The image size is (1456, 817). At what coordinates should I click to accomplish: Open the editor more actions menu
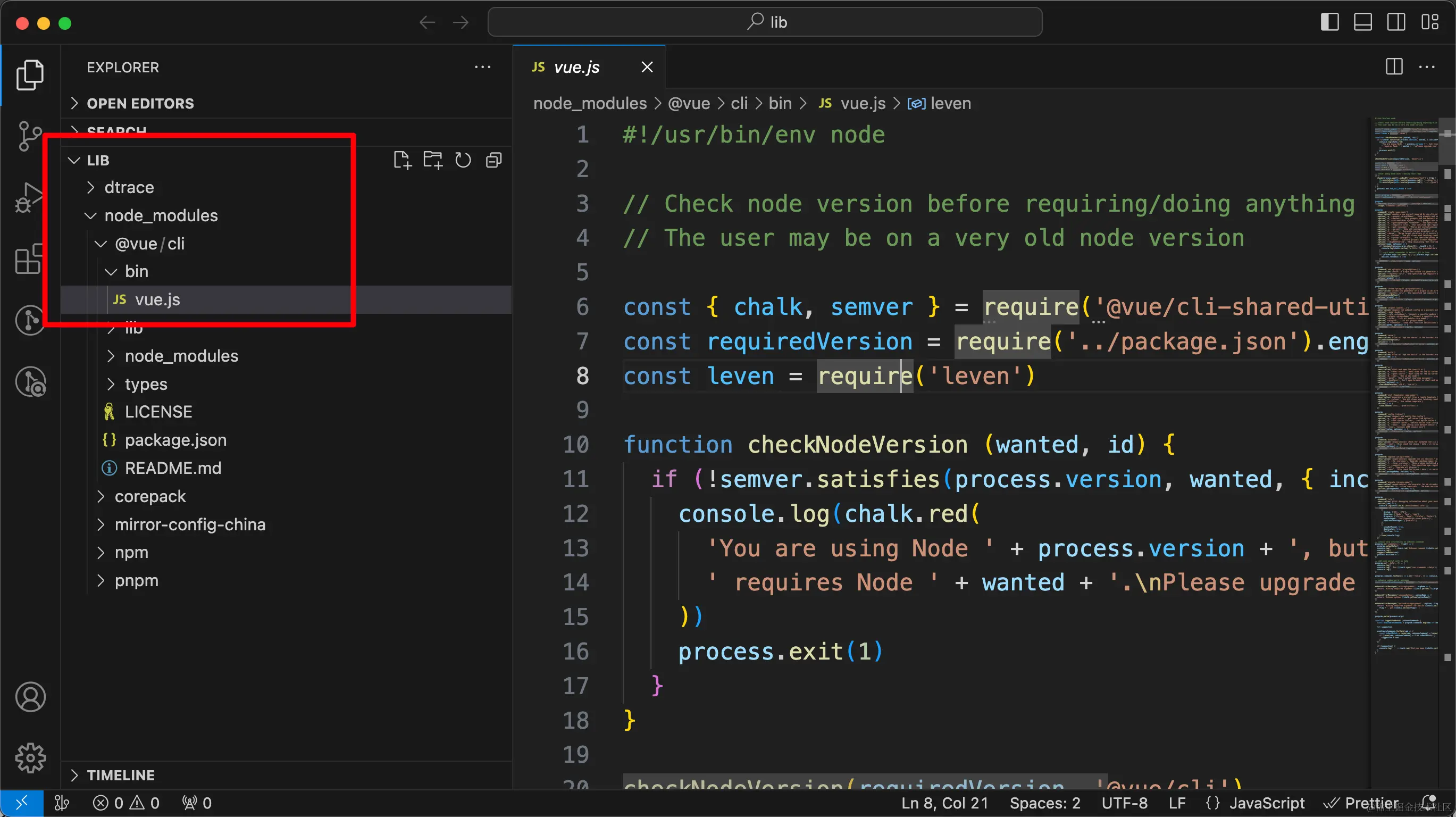(1426, 66)
